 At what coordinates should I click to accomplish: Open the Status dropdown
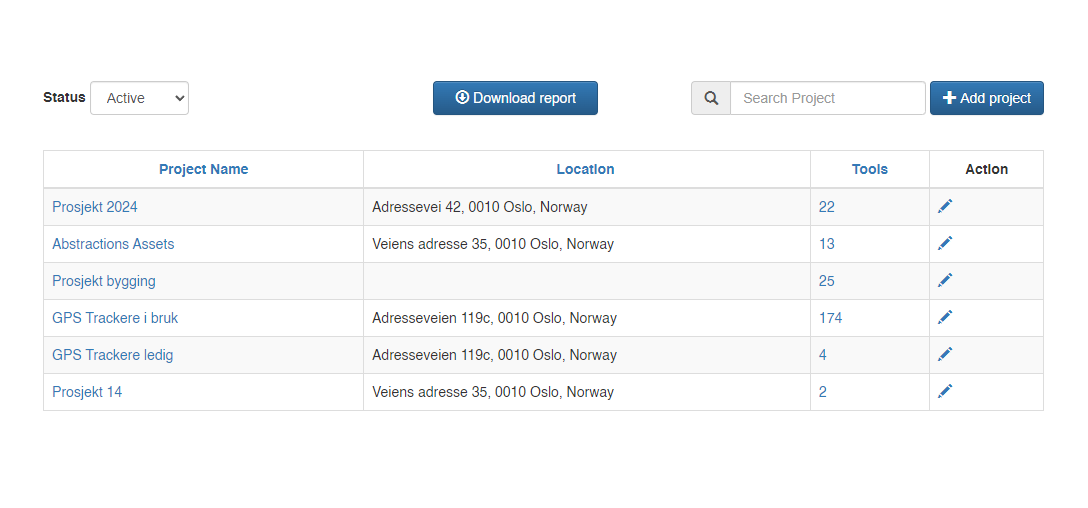[x=139, y=98]
